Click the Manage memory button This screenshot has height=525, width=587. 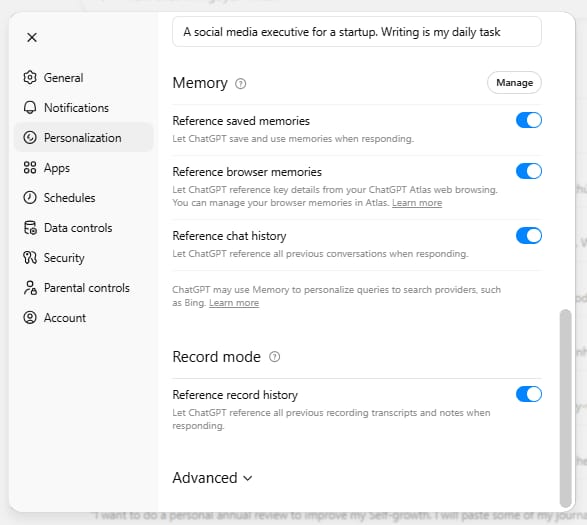tap(514, 82)
